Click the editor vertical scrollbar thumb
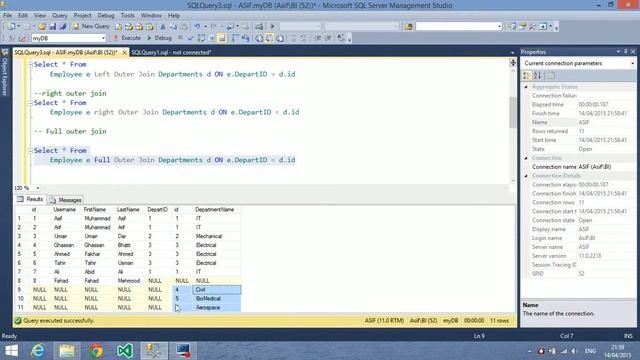Viewport: 640px width, 360px height. 513,112
